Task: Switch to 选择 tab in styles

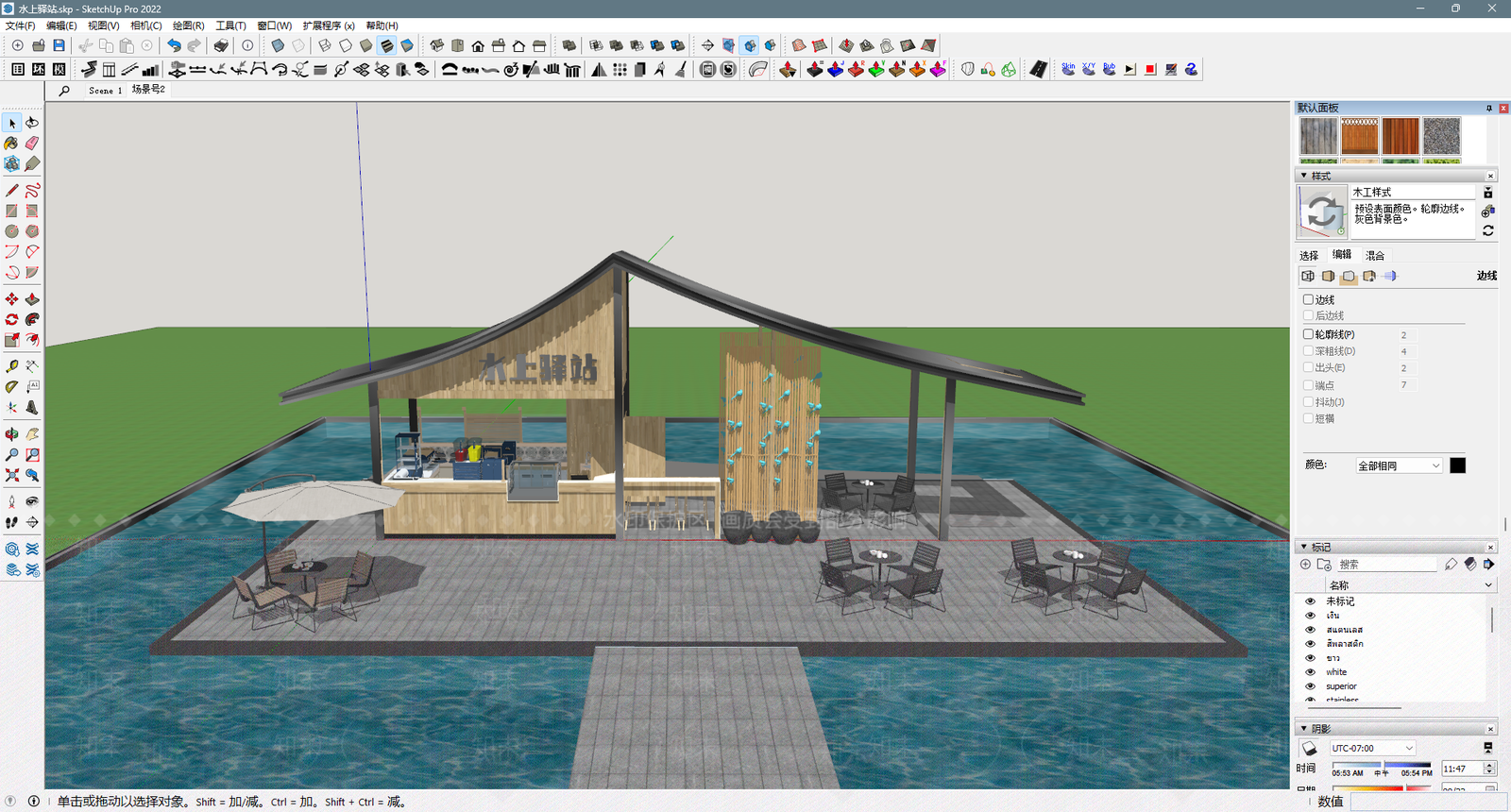Action: click(x=1309, y=256)
